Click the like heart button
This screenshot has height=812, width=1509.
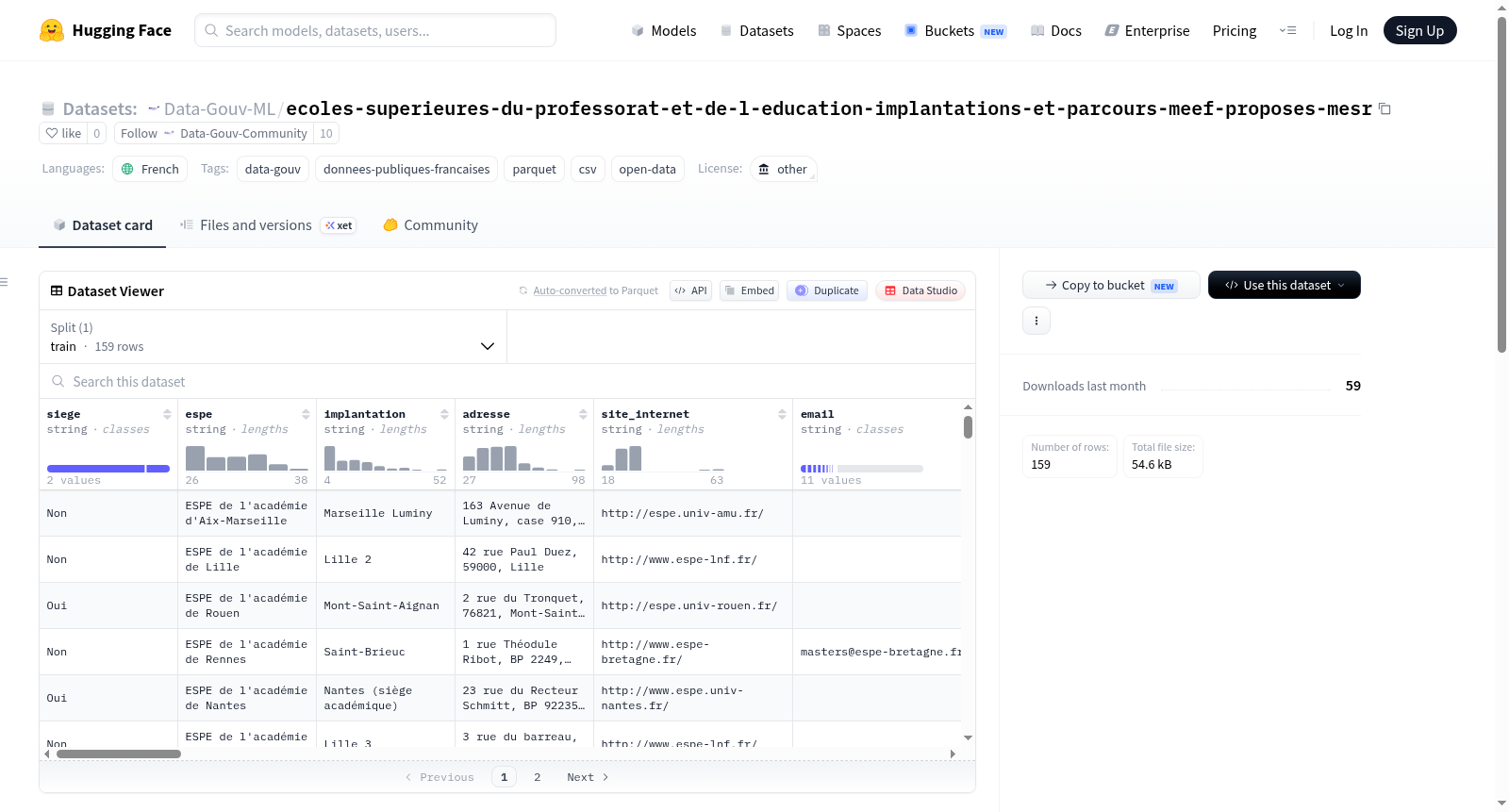pyautogui.click(x=63, y=133)
